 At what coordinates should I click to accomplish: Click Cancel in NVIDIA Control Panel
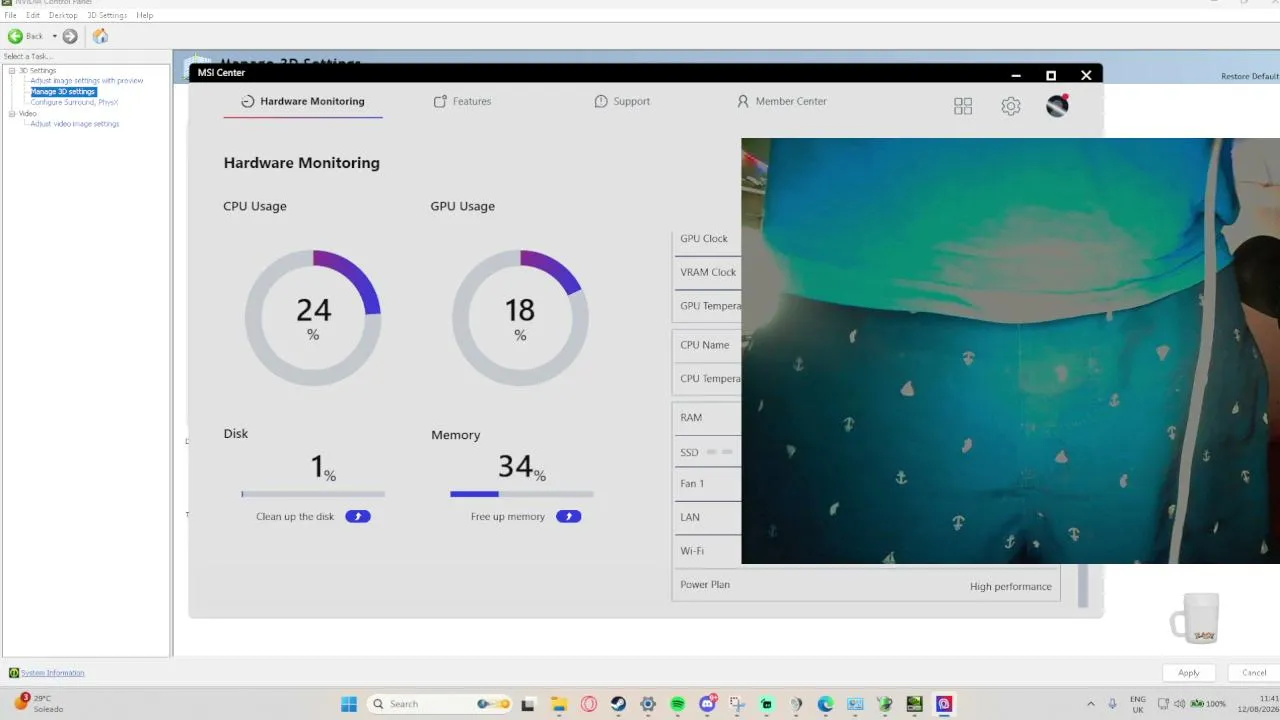pyautogui.click(x=1254, y=673)
